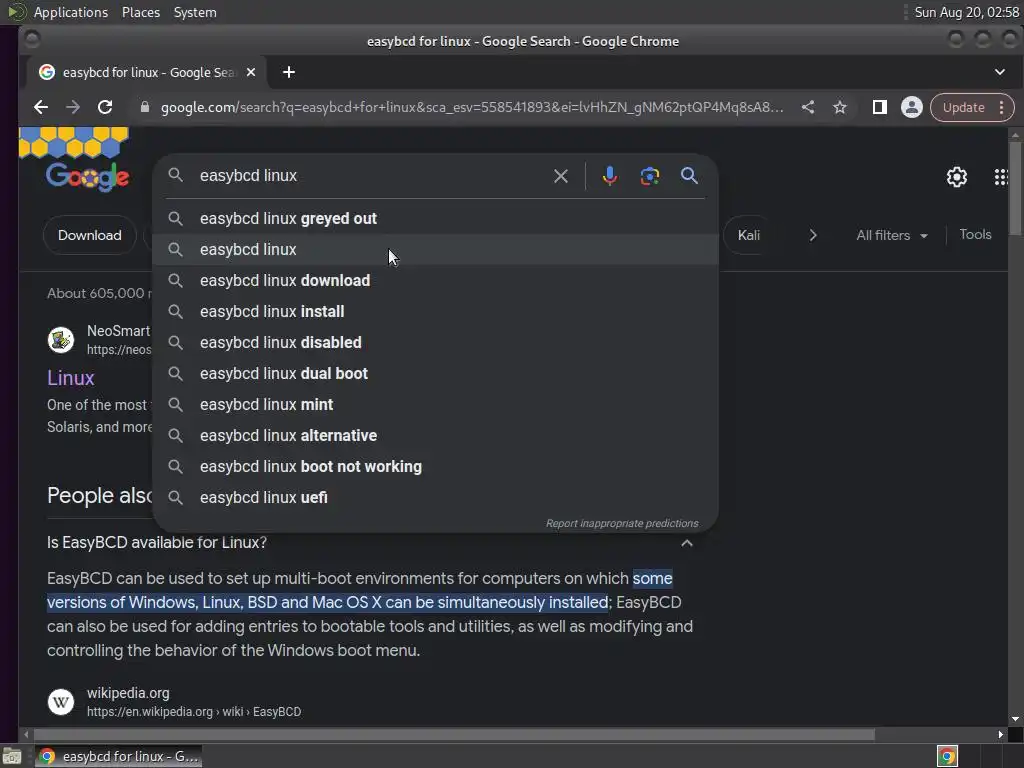Image resolution: width=1024 pixels, height=768 pixels.
Task: Click the page's vertical scrollbar thumb
Action: tap(1015, 189)
